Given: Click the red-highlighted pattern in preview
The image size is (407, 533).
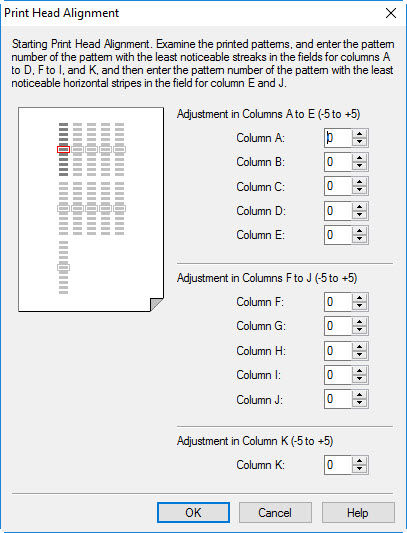Looking at the screenshot, I should coord(63,149).
